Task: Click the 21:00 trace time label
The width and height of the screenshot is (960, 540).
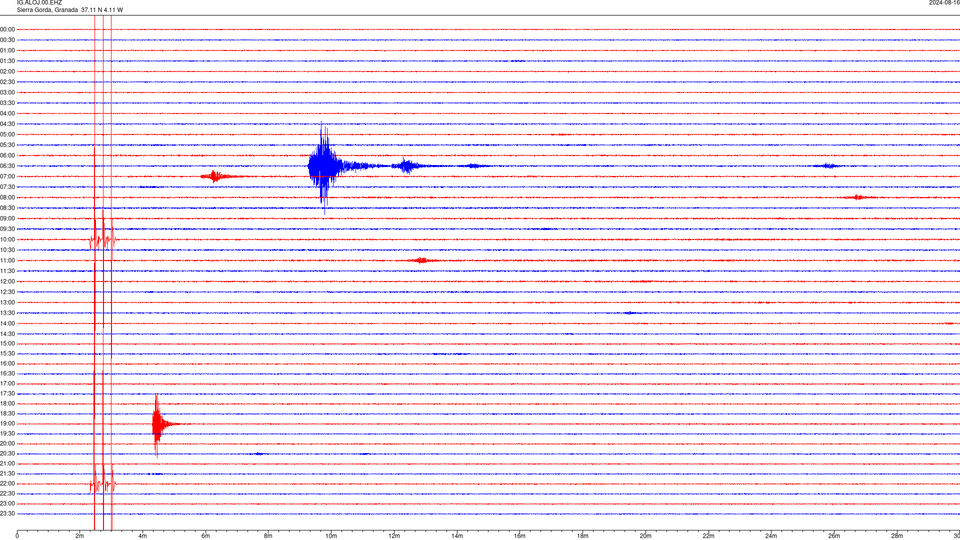Action: pos(7,463)
